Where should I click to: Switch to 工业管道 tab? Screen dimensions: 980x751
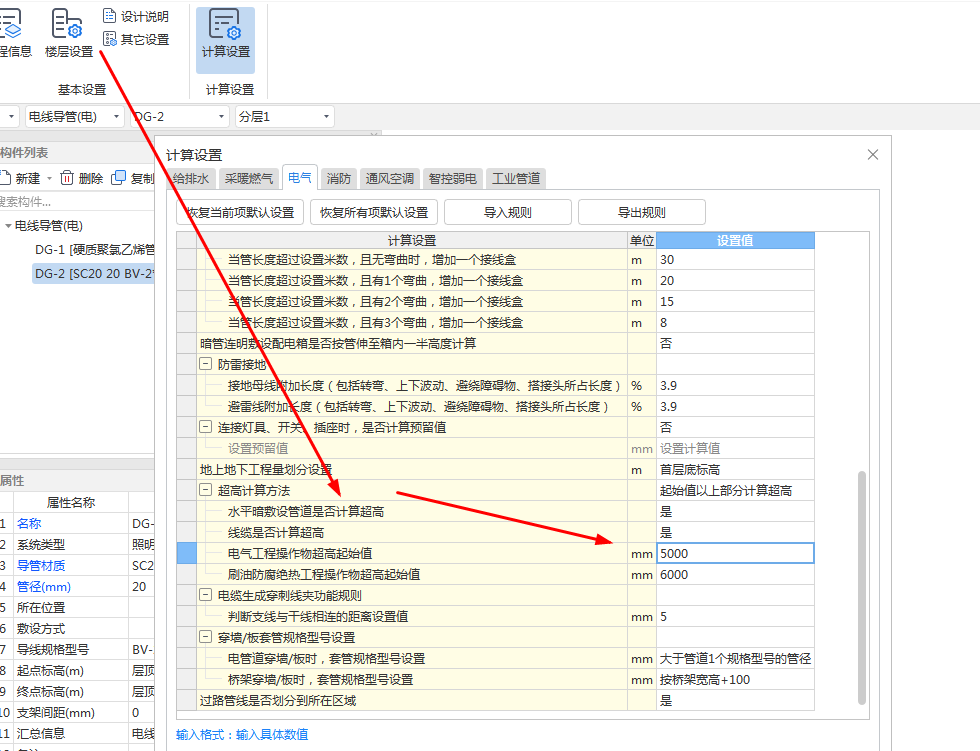[516, 179]
